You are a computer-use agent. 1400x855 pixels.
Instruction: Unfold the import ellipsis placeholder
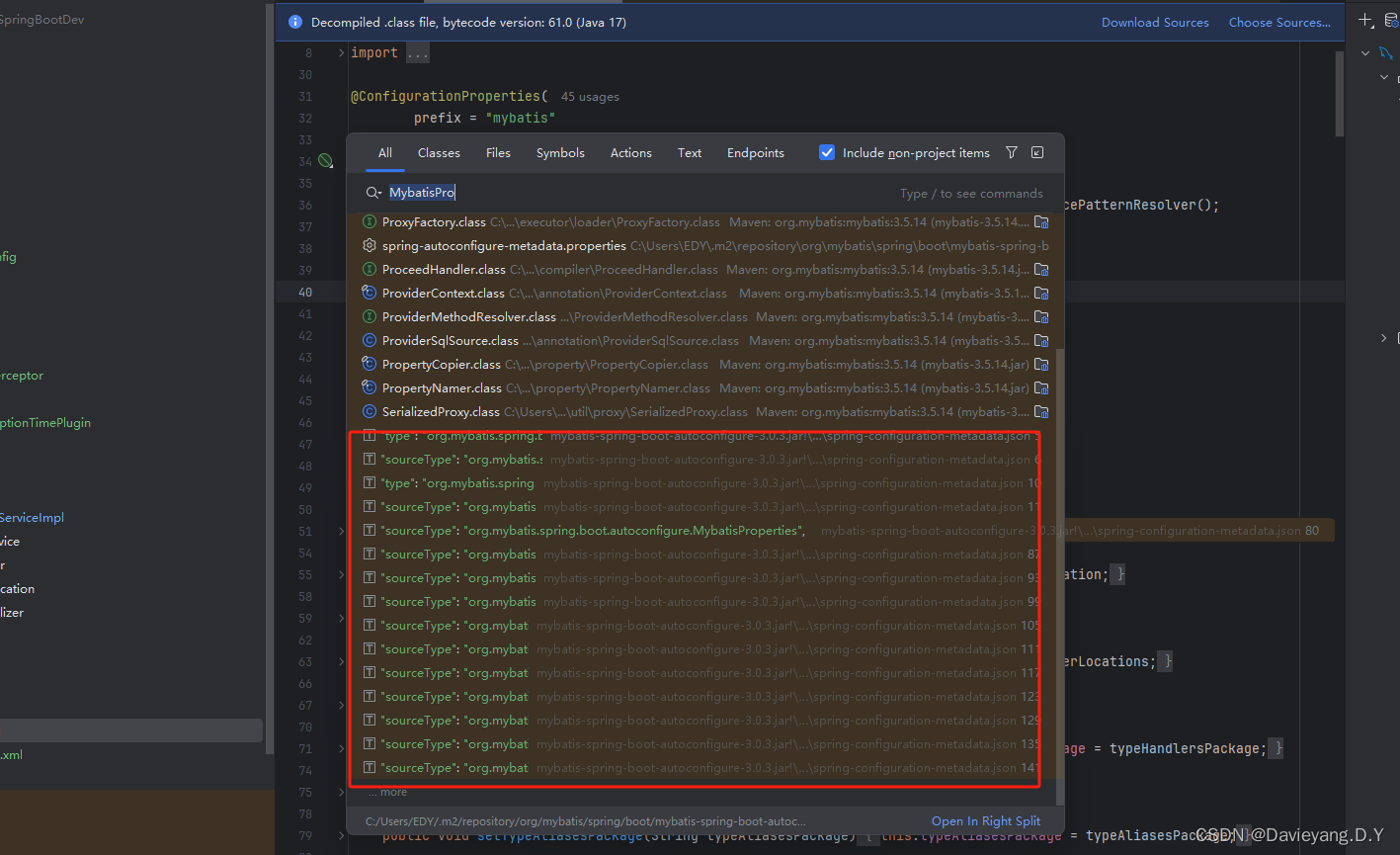(417, 52)
